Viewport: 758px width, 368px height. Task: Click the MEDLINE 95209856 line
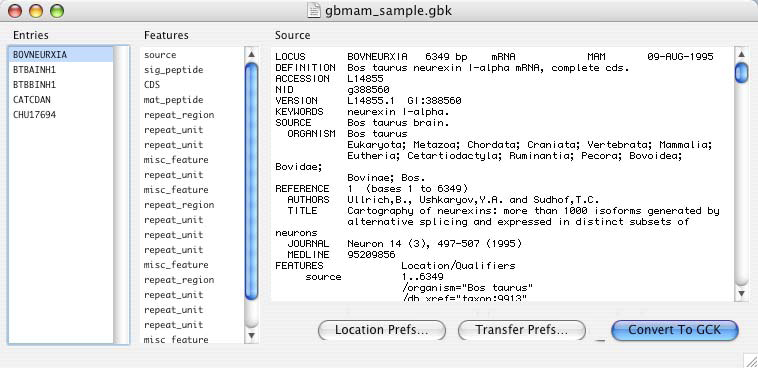click(341, 255)
